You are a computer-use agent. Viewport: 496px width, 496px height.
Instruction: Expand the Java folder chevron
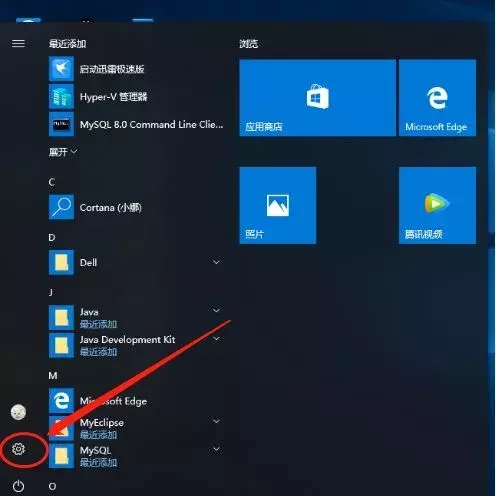(216, 310)
